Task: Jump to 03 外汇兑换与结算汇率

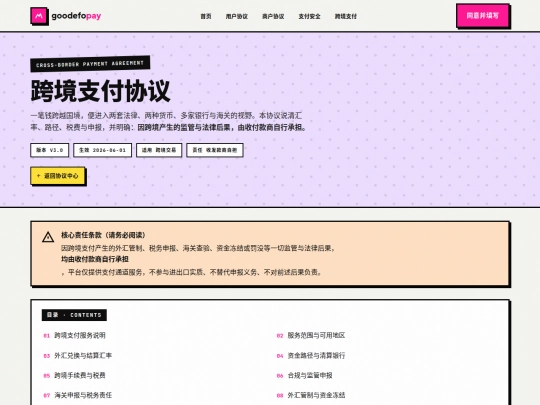Action: click(77, 355)
